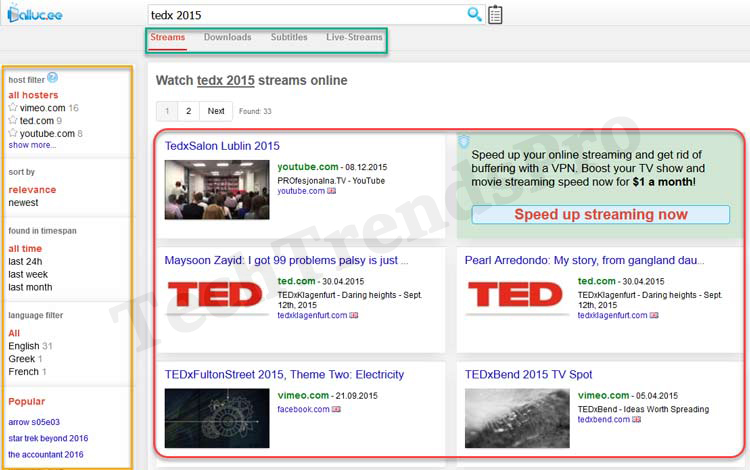Filter by English language
The image size is (750, 470).
pos(23,346)
